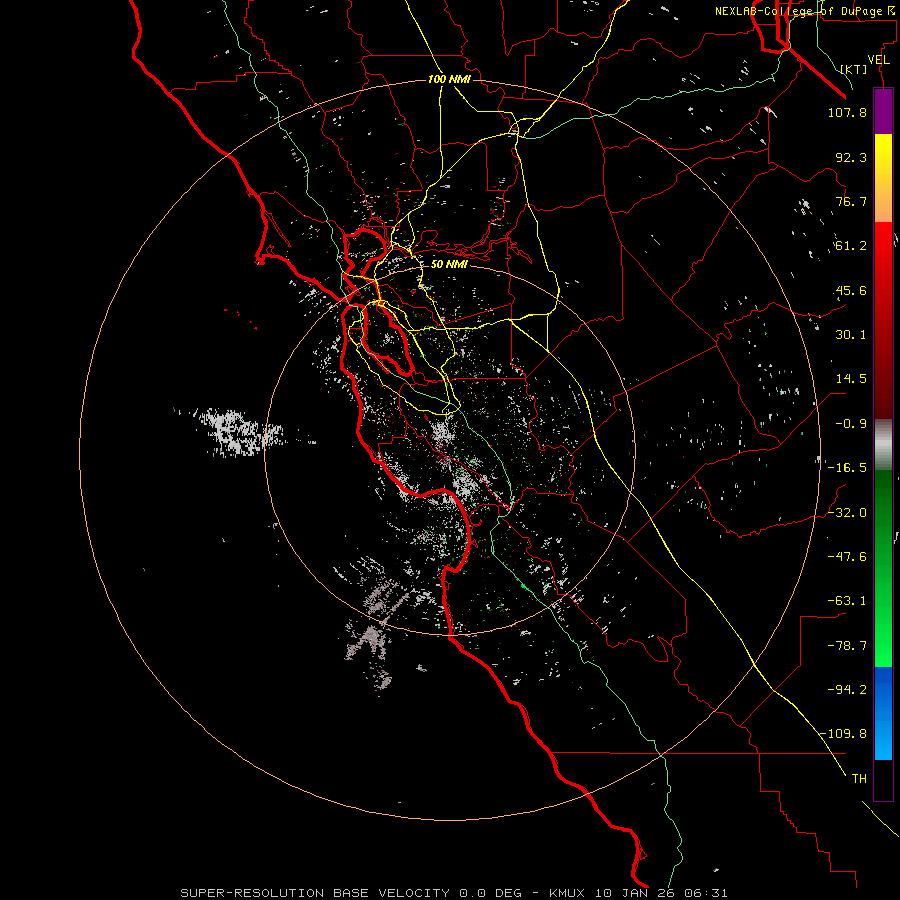Screen dimensions: 900x900
Task: Click the 50 NMI range ring label
Action: coord(449,264)
